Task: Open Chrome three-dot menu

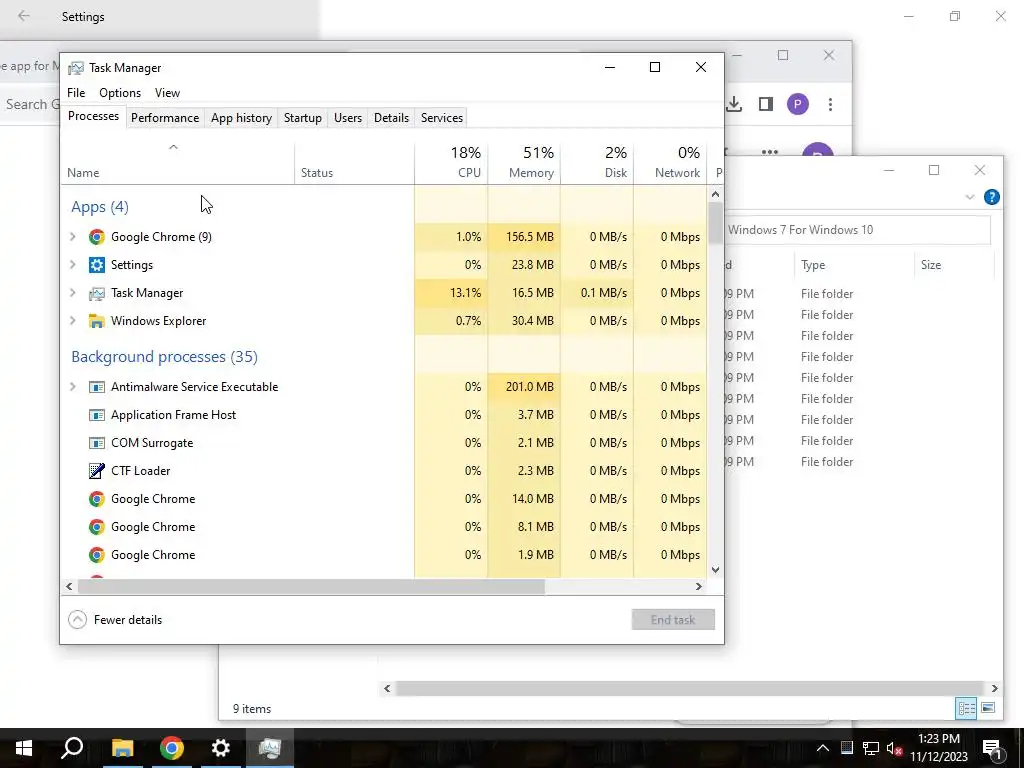Action: (x=830, y=104)
